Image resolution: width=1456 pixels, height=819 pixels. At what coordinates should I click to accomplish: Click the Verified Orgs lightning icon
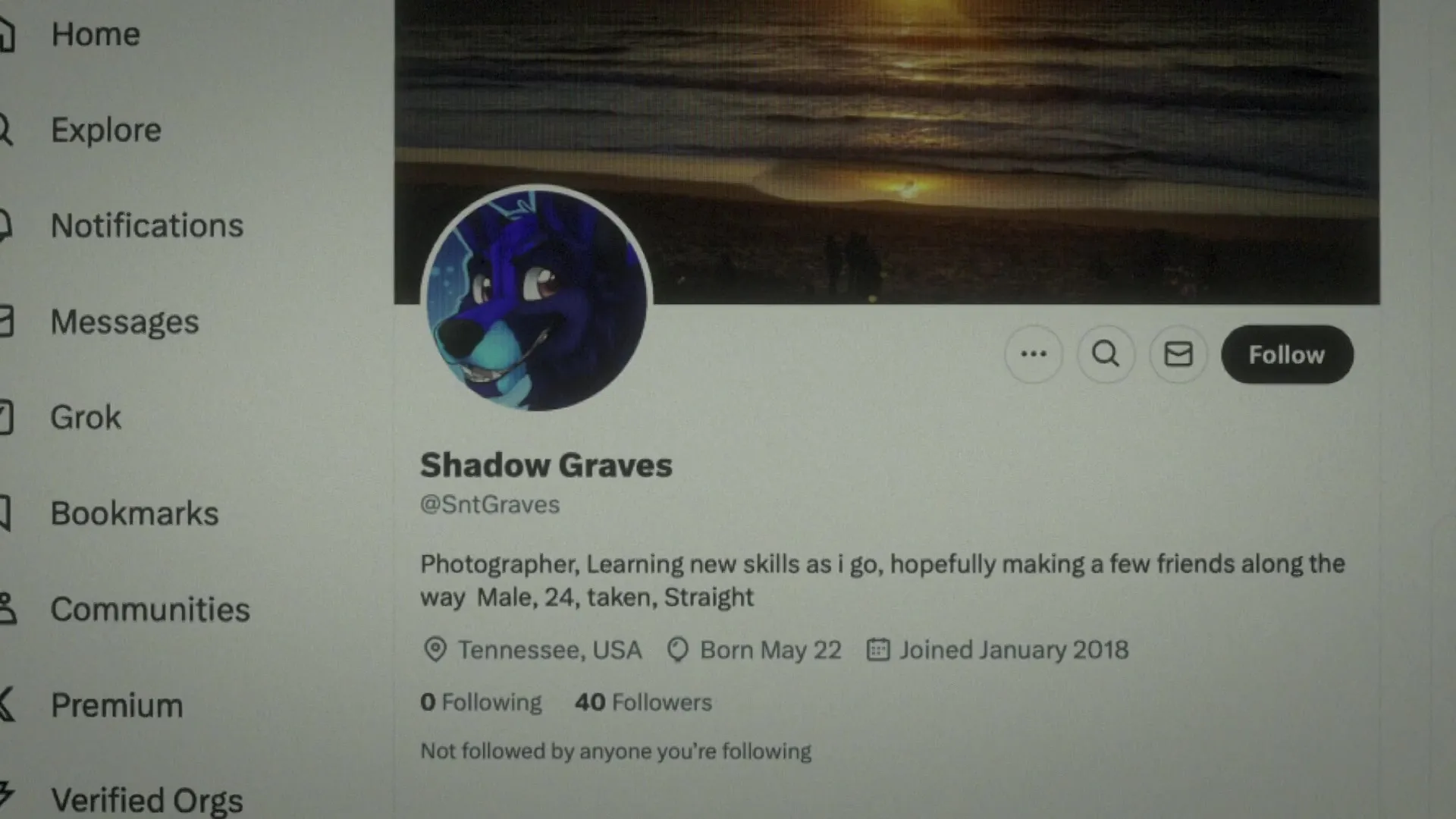click(x=7, y=795)
